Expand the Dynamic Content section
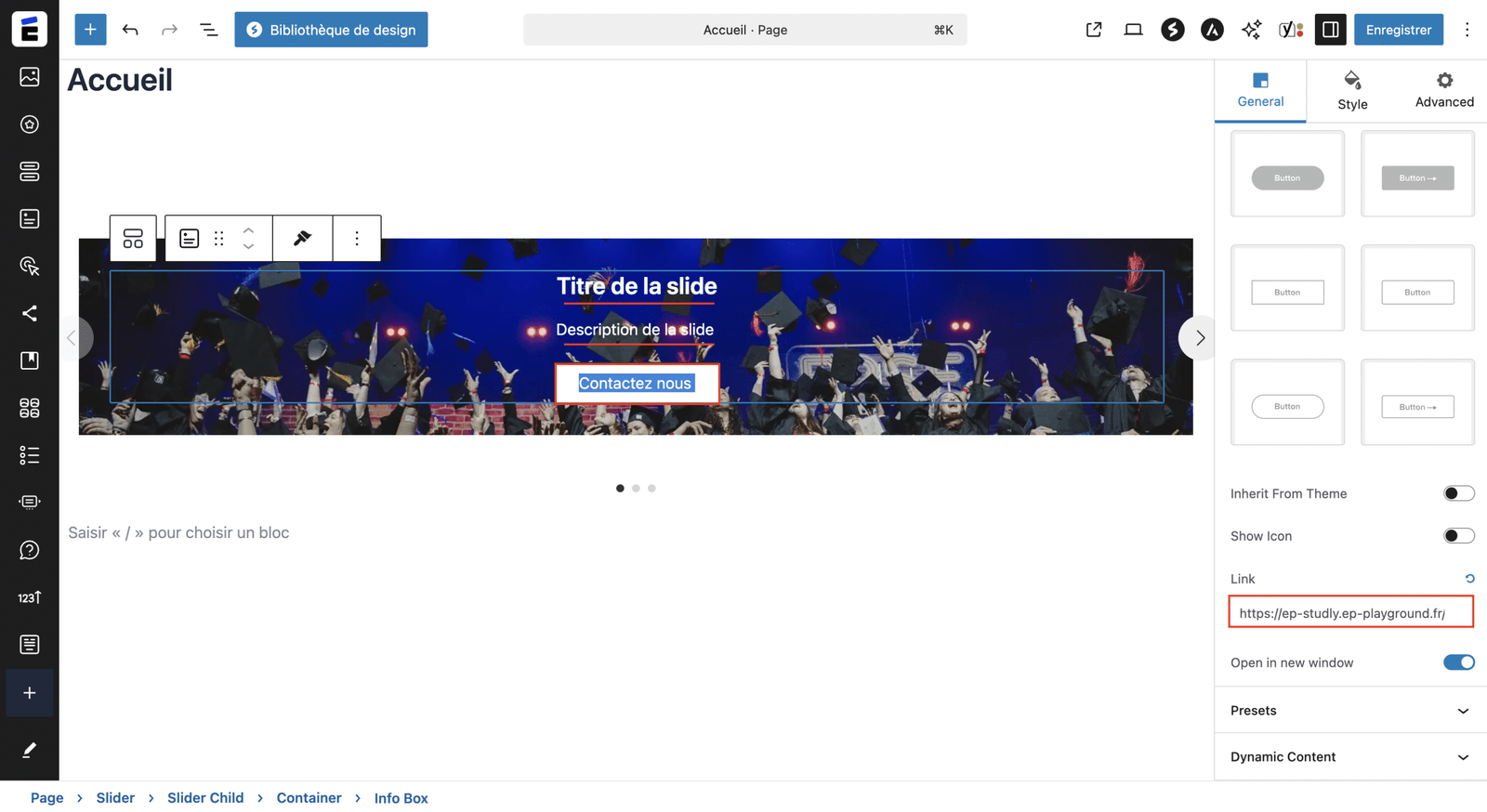 1350,757
